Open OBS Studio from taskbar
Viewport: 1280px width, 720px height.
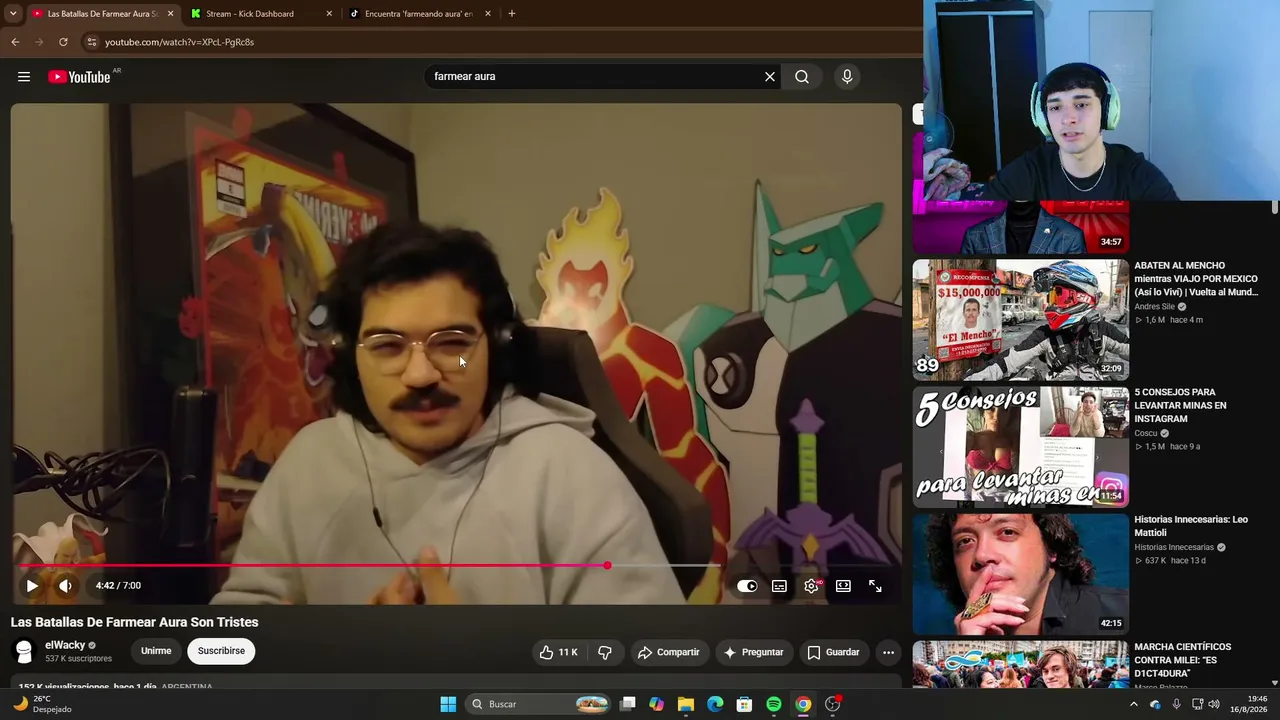pos(832,704)
